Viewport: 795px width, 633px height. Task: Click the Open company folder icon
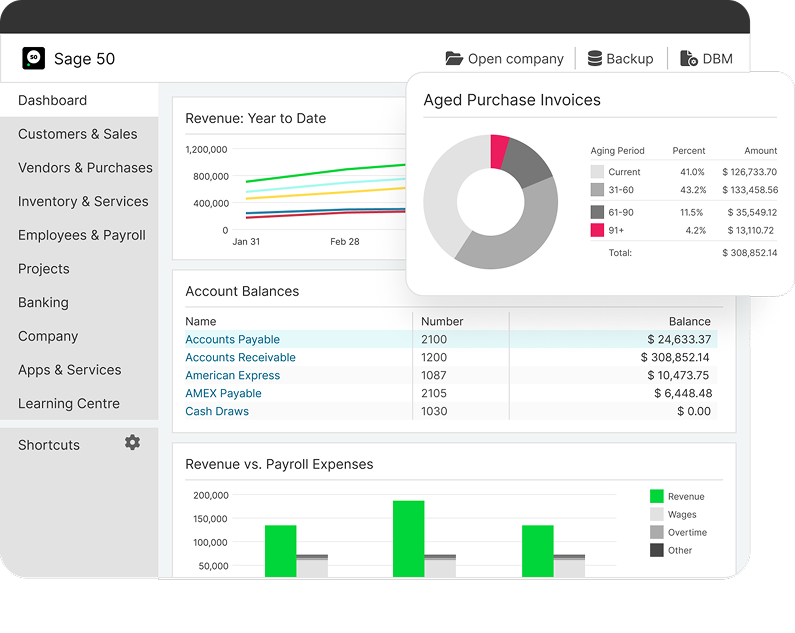click(454, 59)
